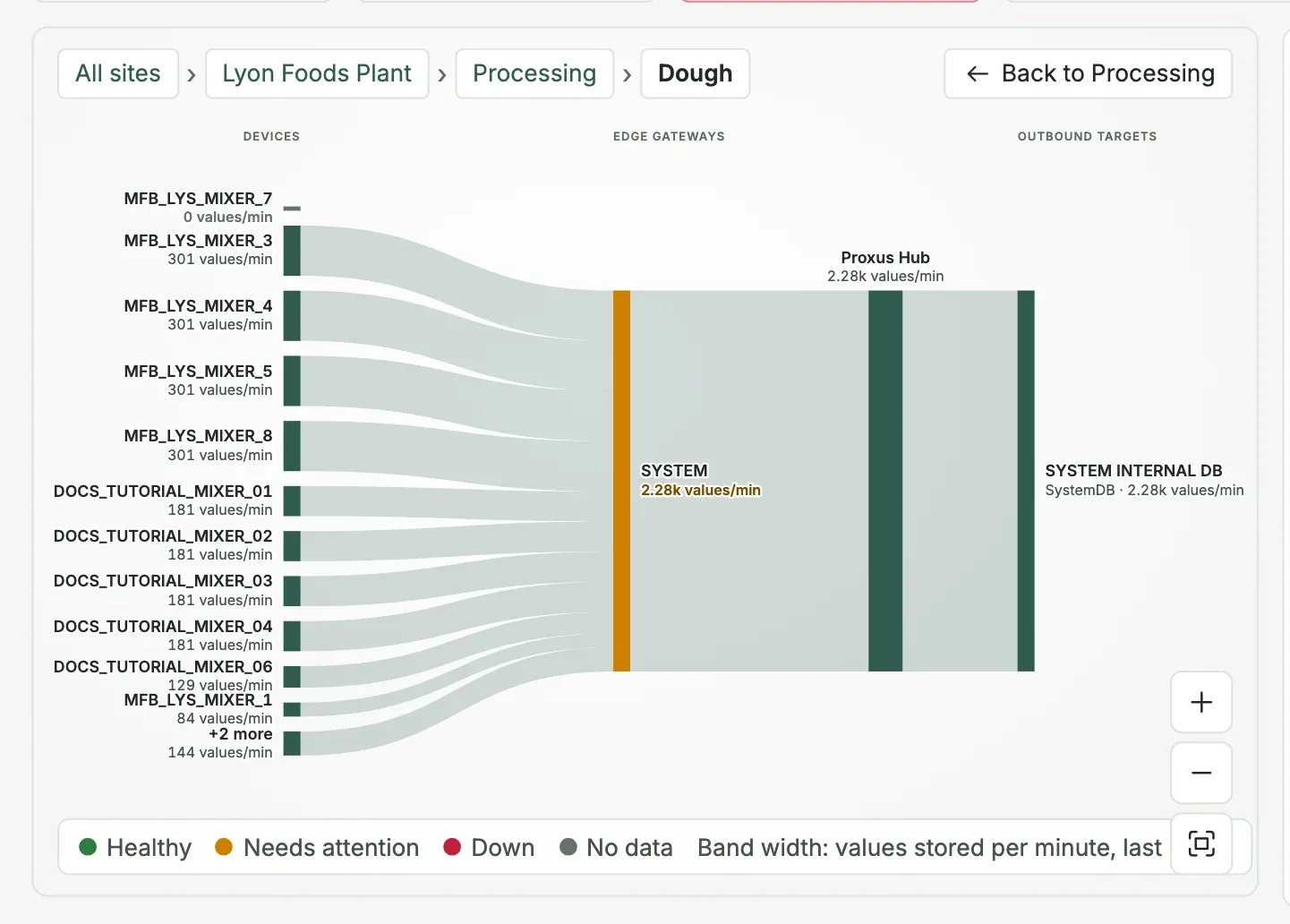Select SYSTEM INTERNAL DB target node bar
1290x924 pixels.
point(1026,481)
